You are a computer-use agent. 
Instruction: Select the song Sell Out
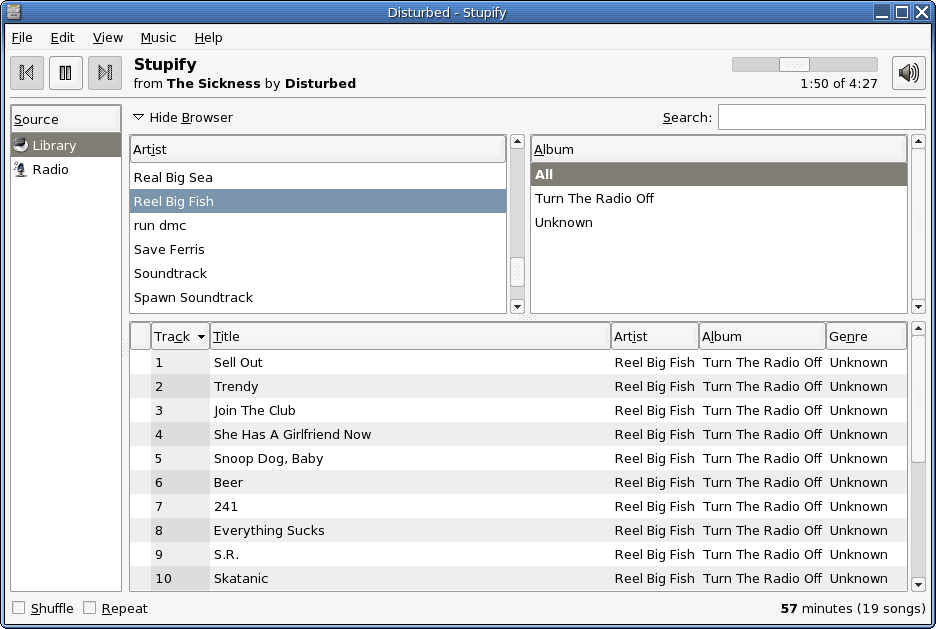pos(518,362)
